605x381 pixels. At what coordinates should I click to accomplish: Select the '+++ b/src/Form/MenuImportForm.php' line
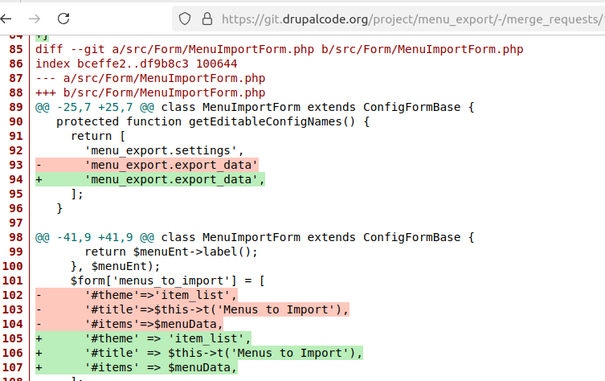150,93
